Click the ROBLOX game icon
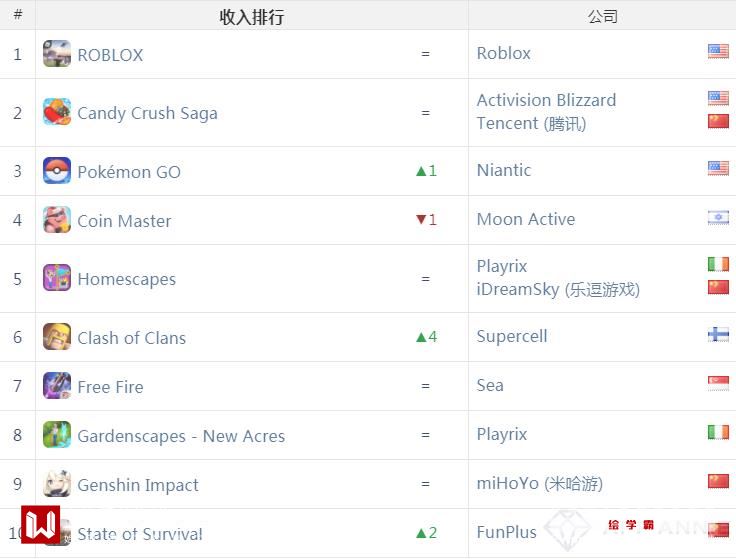Viewport: 736px width, 559px height. click(57, 54)
